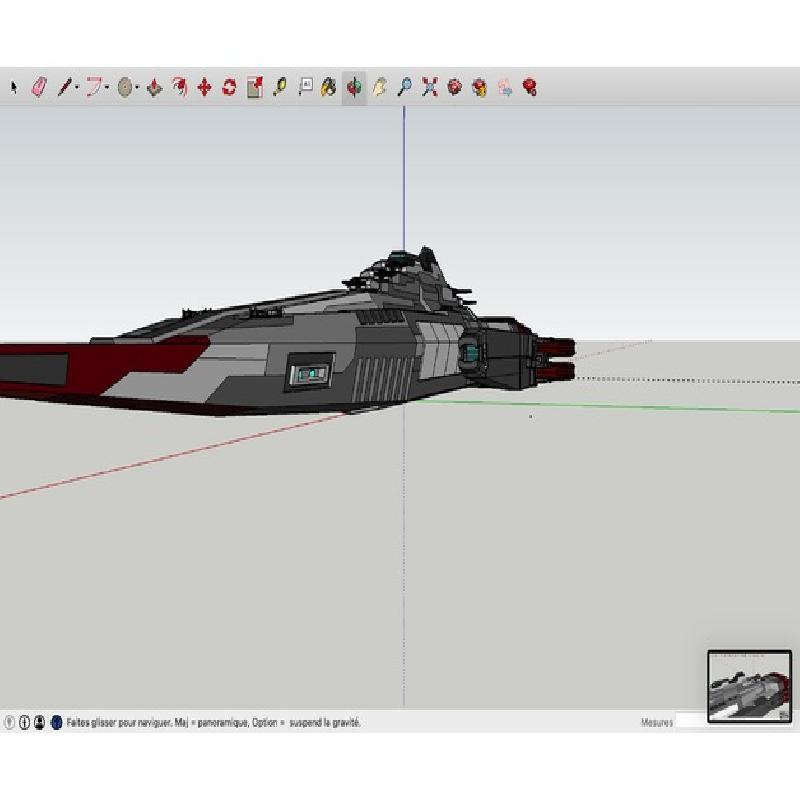Viewport: 800px width, 800px height.
Task: Select the arrow Select tool
Action: (14, 87)
